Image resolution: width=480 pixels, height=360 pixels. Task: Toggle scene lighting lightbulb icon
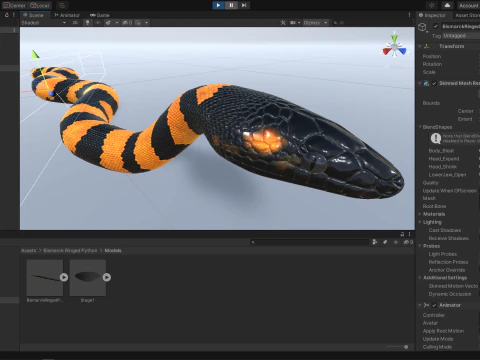coord(87,23)
